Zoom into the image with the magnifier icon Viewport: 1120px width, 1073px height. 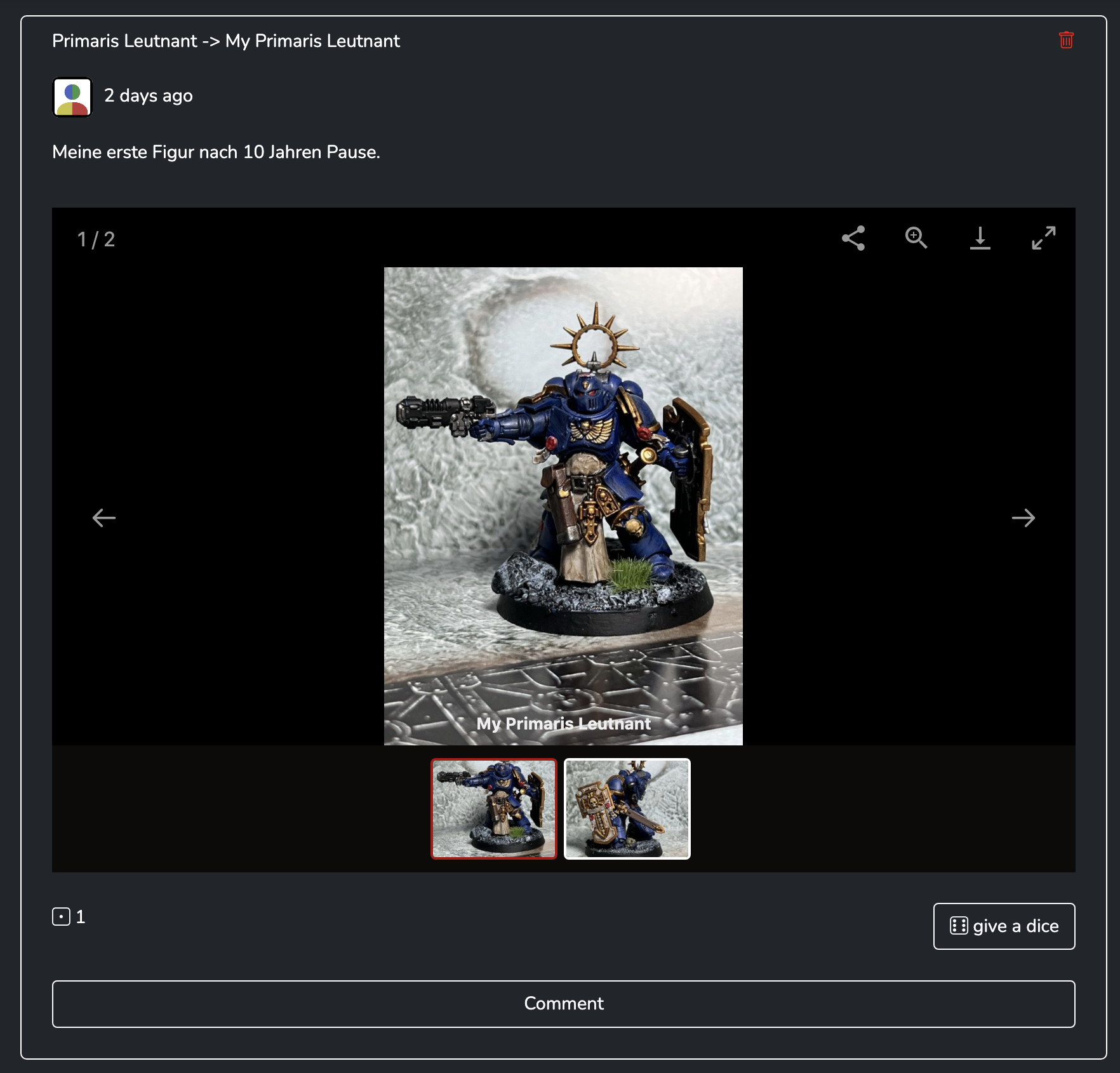pyautogui.click(x=916, y=238)
